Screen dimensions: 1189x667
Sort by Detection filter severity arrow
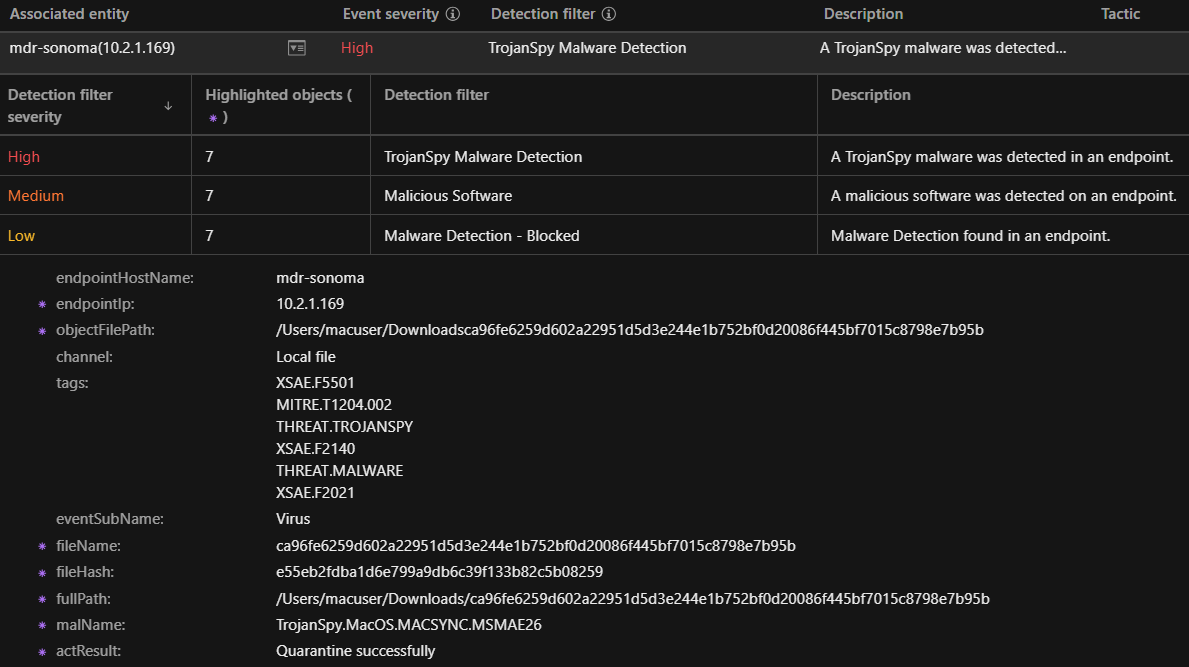point(168,106)
